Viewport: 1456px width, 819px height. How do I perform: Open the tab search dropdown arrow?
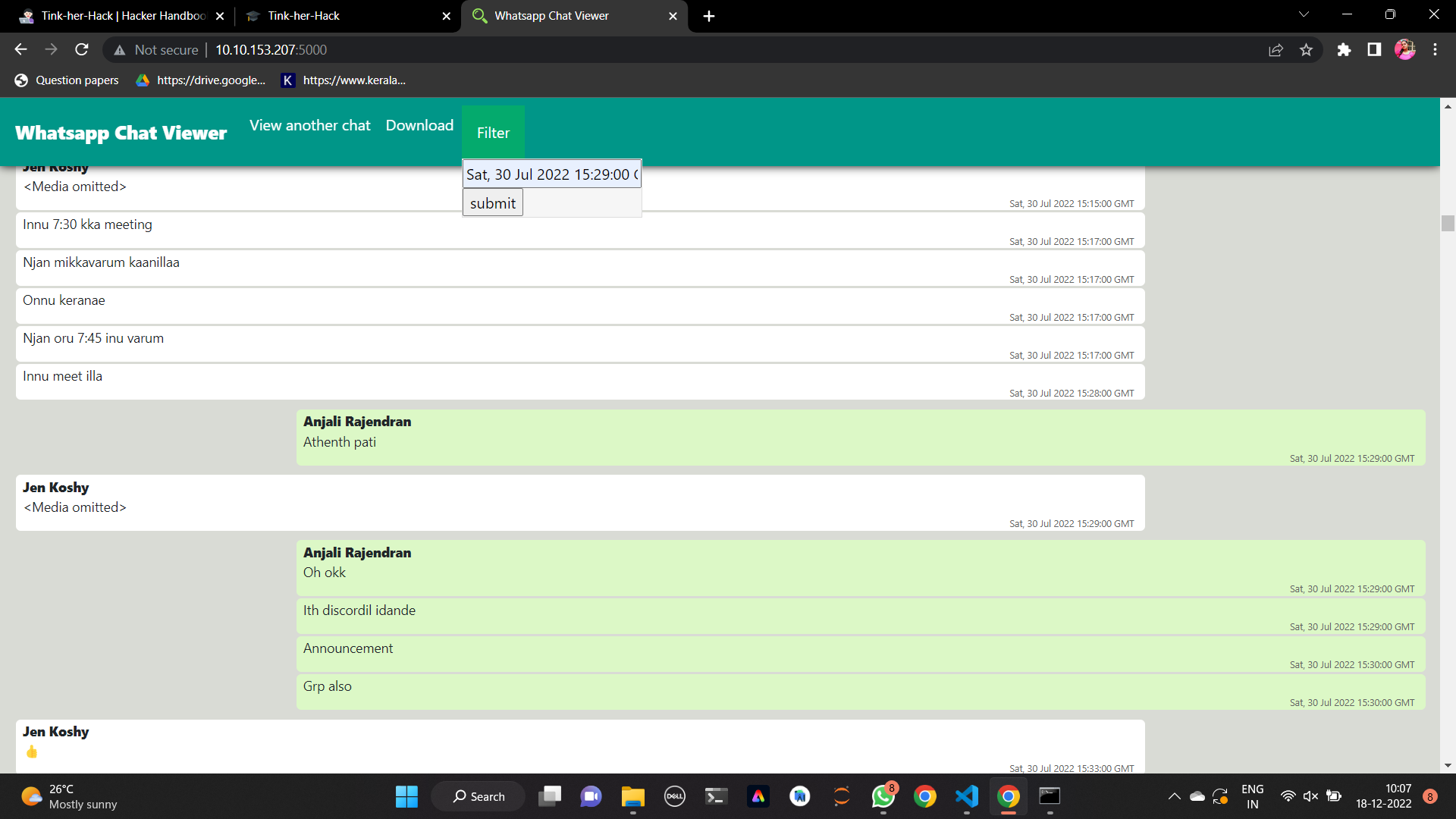pyautogui.click(x=1303, y=15)
